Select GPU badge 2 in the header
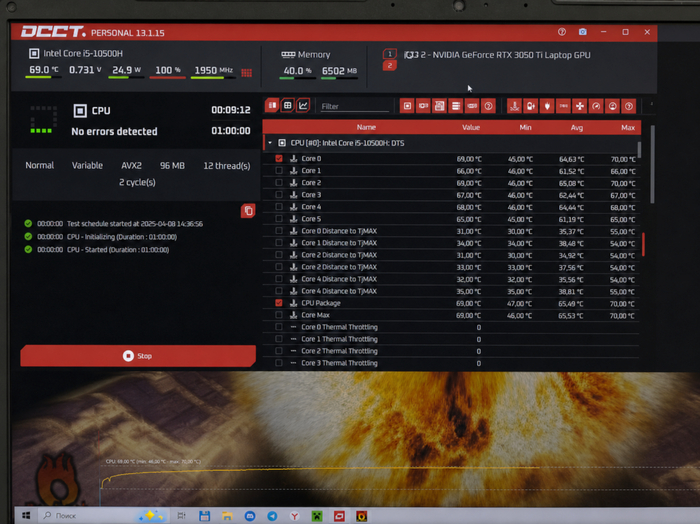The height and width of the screenshot is (524, 700). click(x=390, y=66)
